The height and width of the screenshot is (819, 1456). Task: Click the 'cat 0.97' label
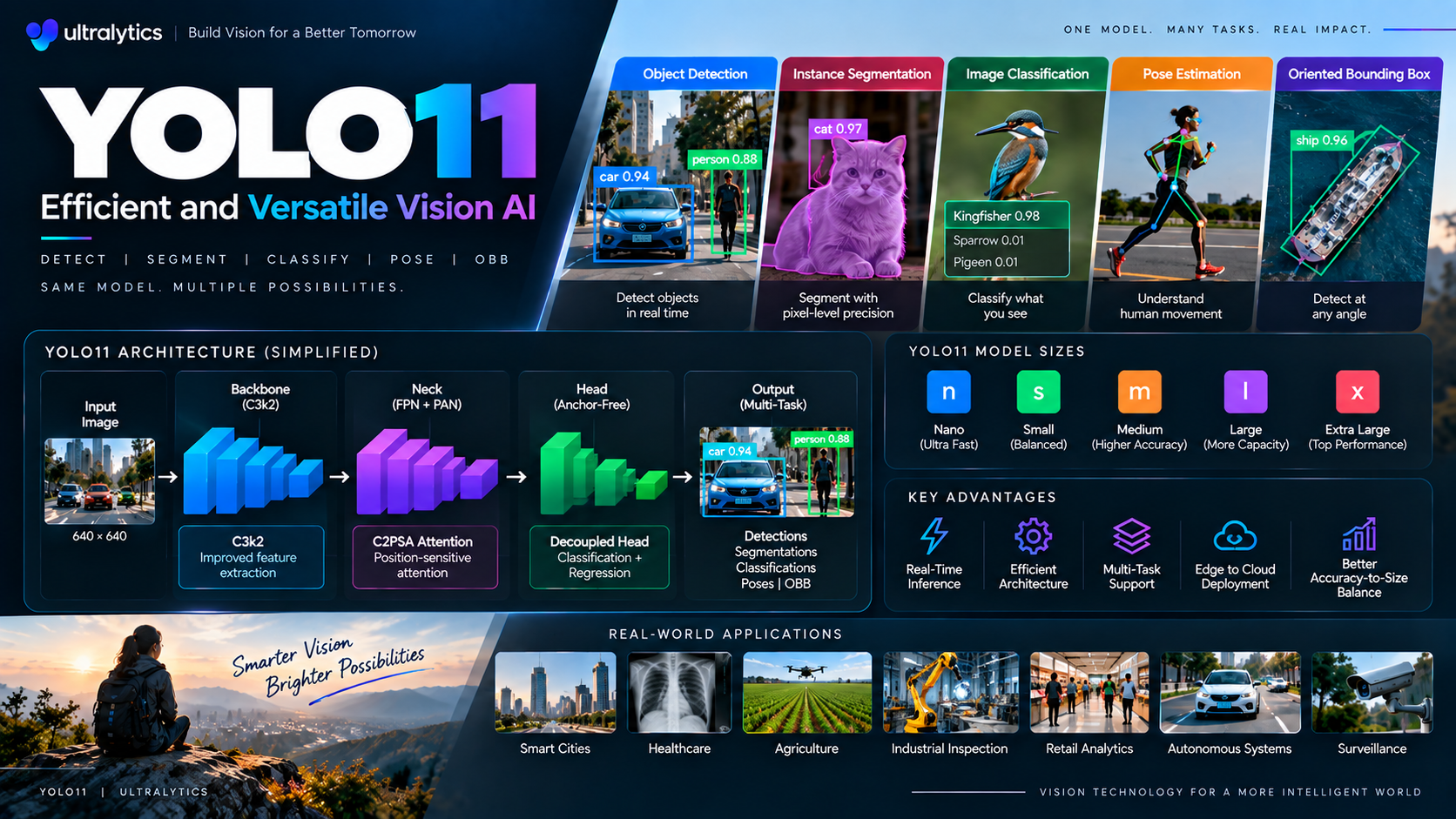click(x=838, y=129)
